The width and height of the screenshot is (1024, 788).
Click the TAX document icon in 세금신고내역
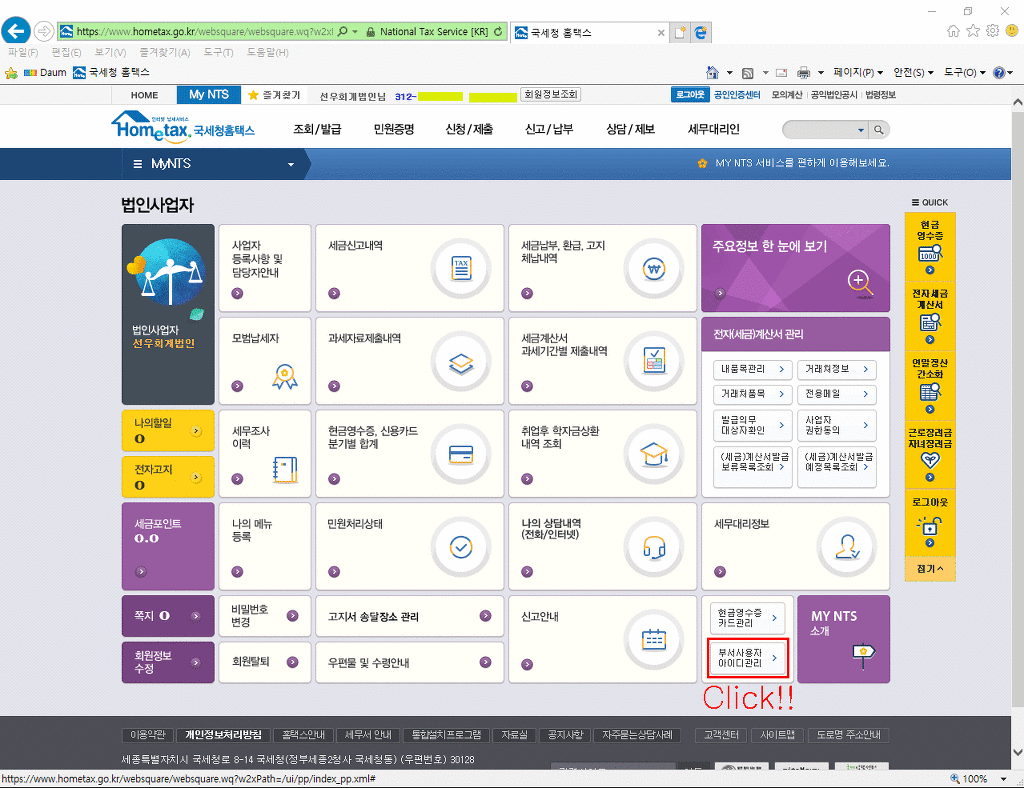point(461,268)
